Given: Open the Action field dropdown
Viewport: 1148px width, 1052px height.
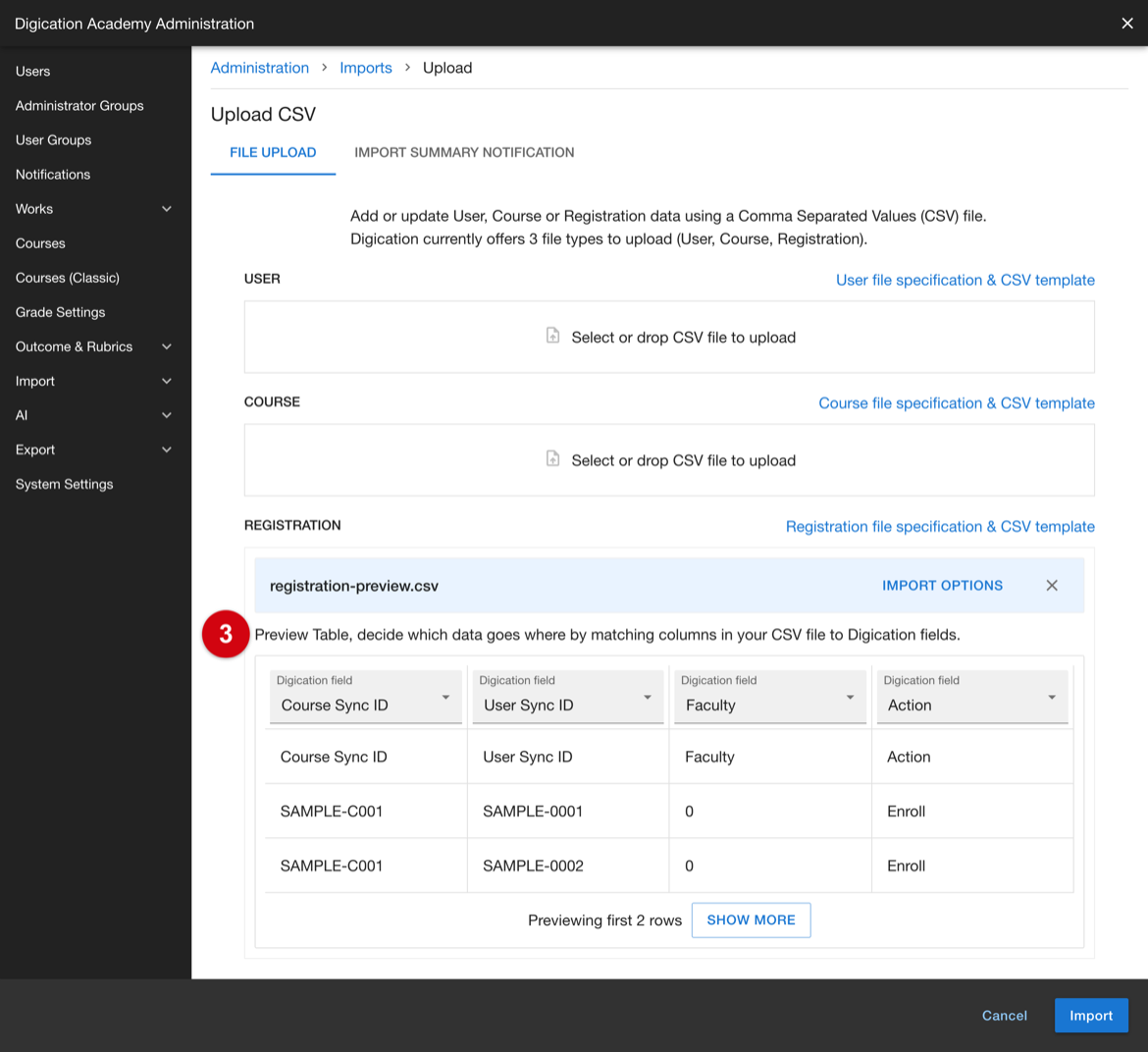Looking at the screenshot, I should [x=972, y=696].
